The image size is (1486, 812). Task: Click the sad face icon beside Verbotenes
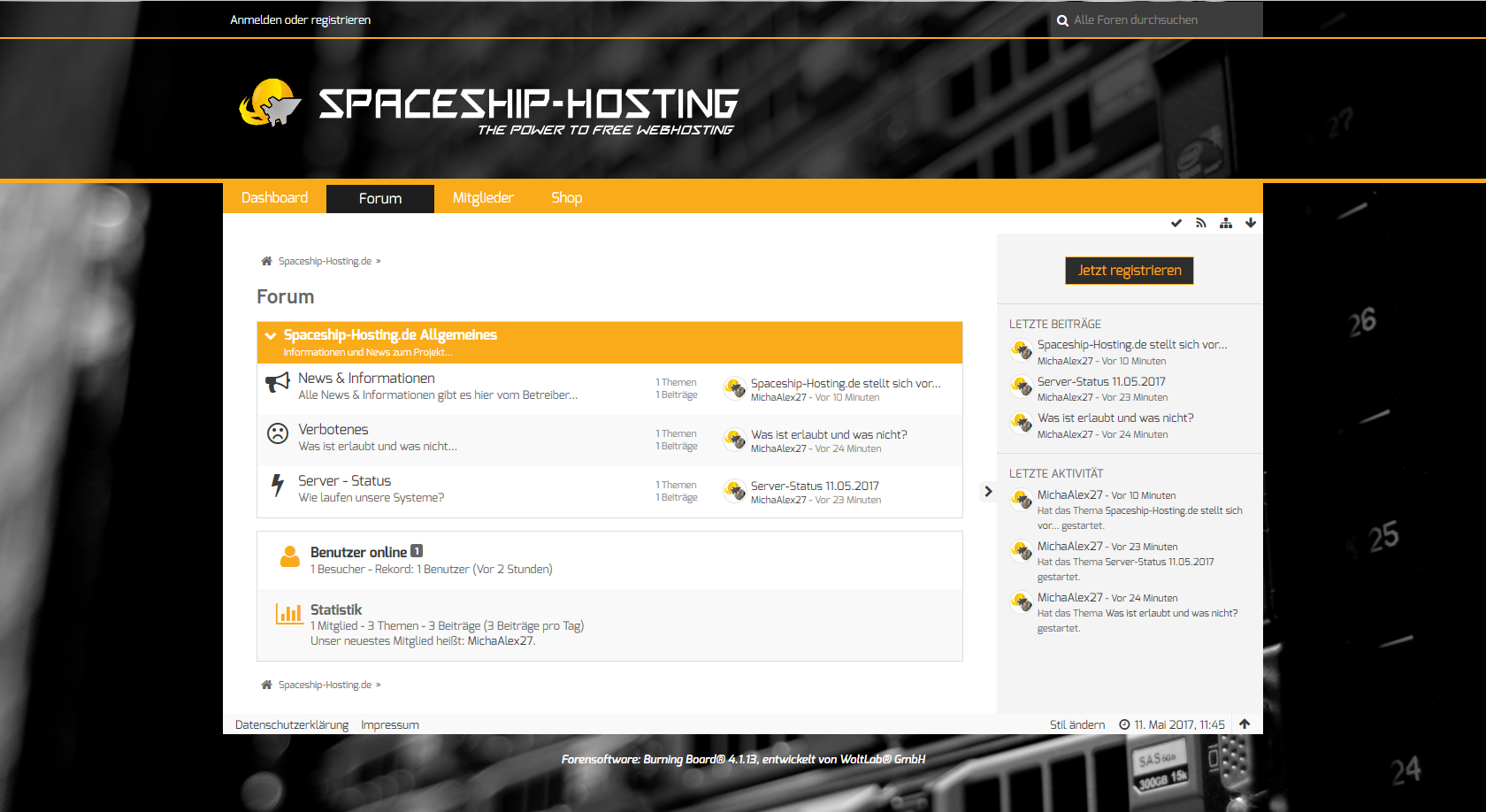278,433
